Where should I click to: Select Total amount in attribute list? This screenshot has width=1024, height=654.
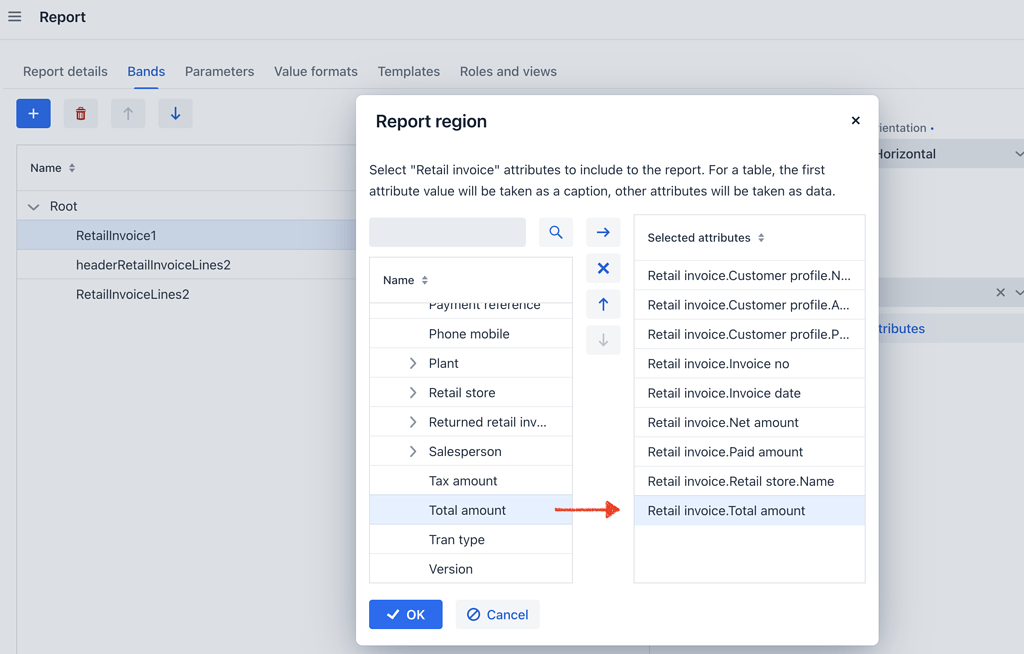471,510
